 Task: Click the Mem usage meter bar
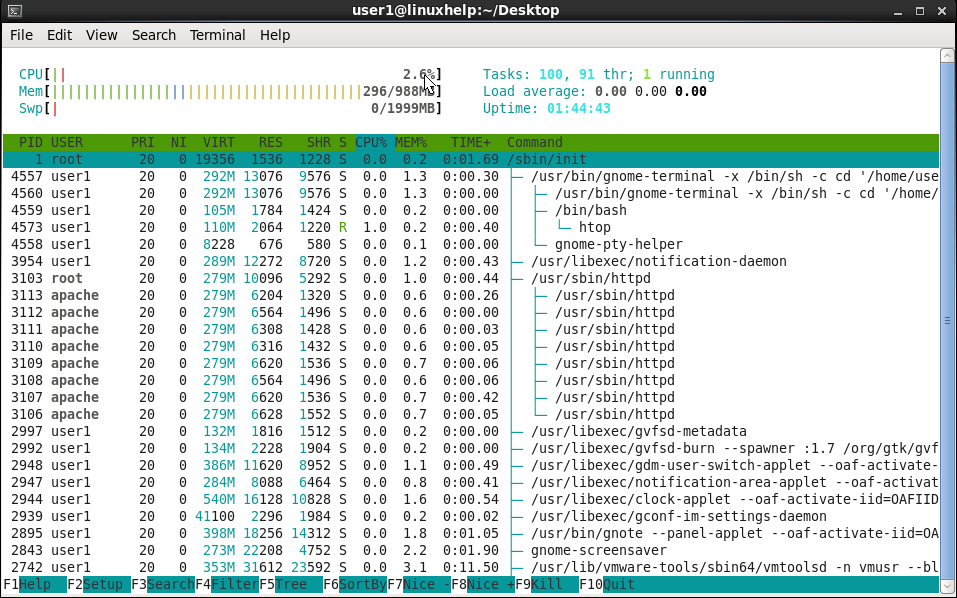[230, 92]
